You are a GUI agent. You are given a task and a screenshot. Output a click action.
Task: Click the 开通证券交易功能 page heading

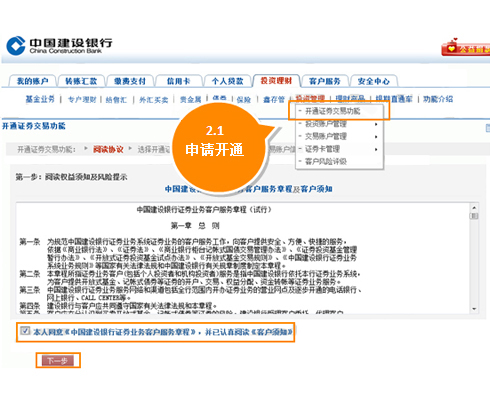tap(34, 126)
